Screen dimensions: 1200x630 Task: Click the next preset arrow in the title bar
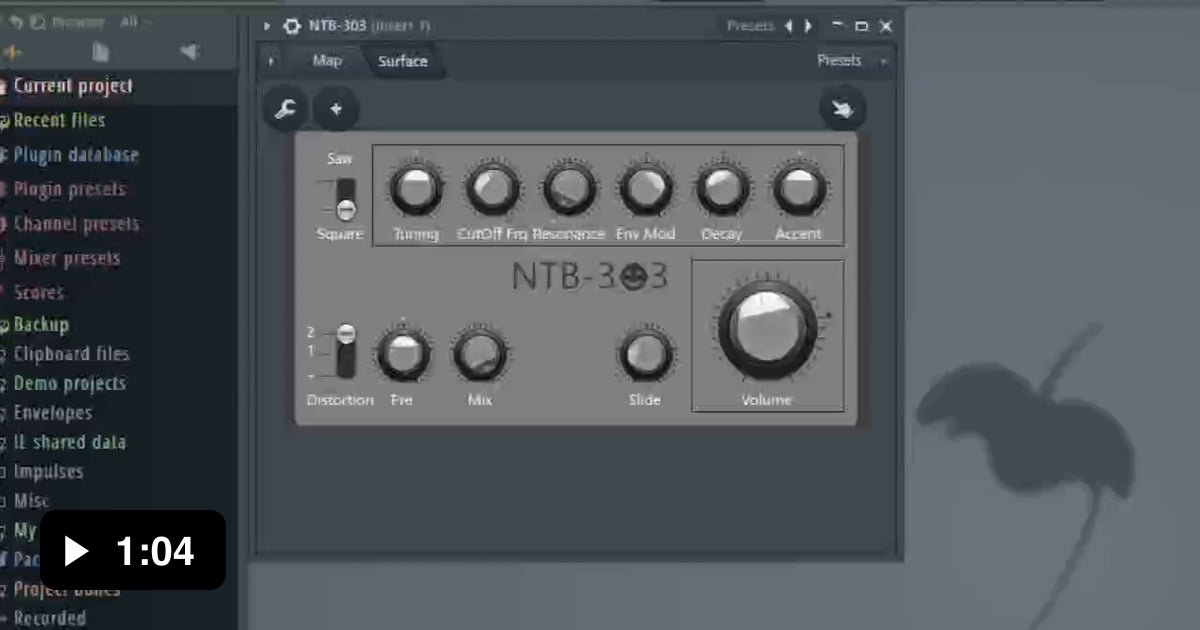pyautogui.click(x=808, y=26)
